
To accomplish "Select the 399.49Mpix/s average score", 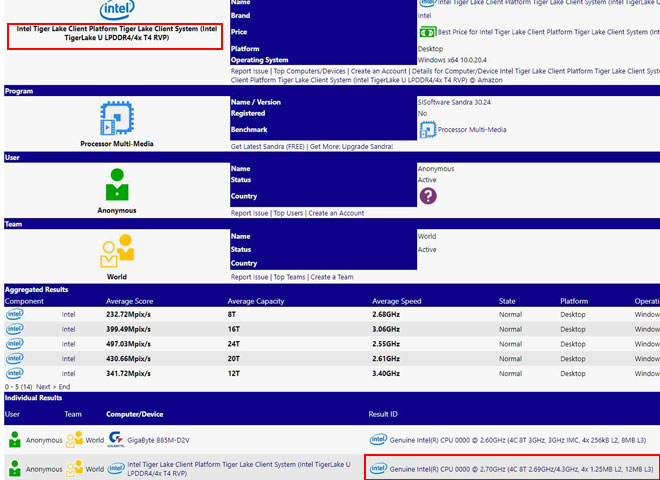I will click(x=128, y=329).
